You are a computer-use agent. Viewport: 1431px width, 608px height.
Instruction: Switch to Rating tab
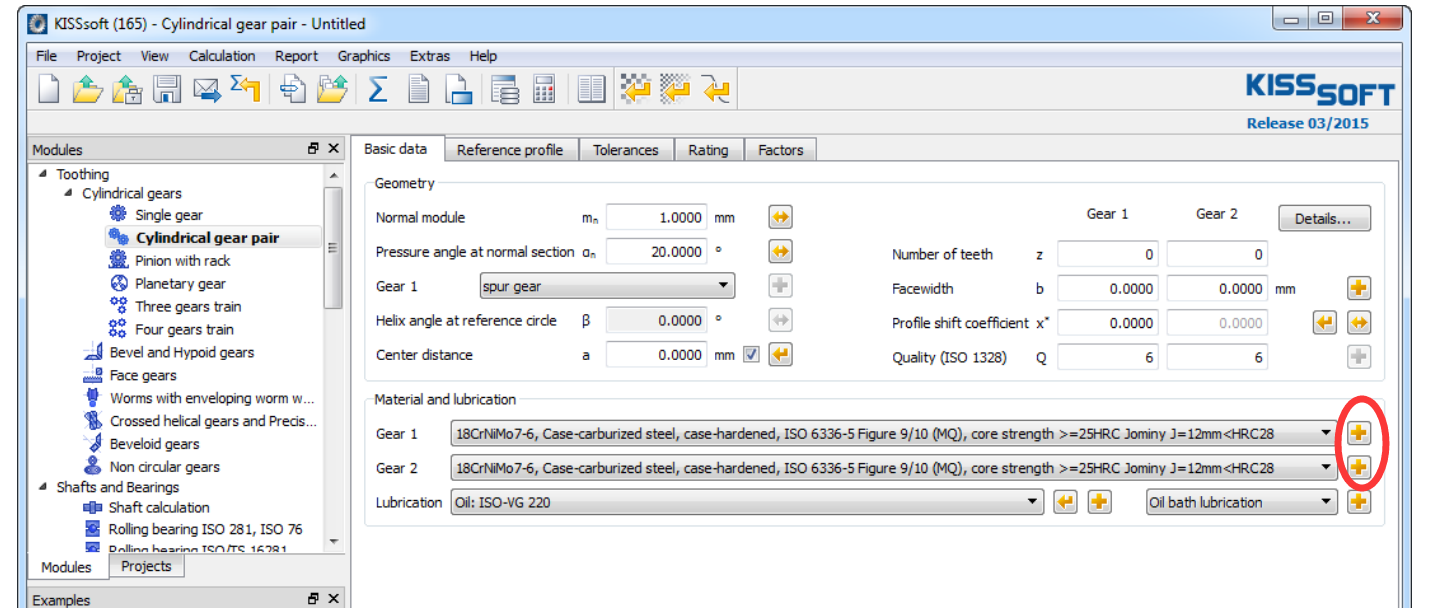click(708, 150)
